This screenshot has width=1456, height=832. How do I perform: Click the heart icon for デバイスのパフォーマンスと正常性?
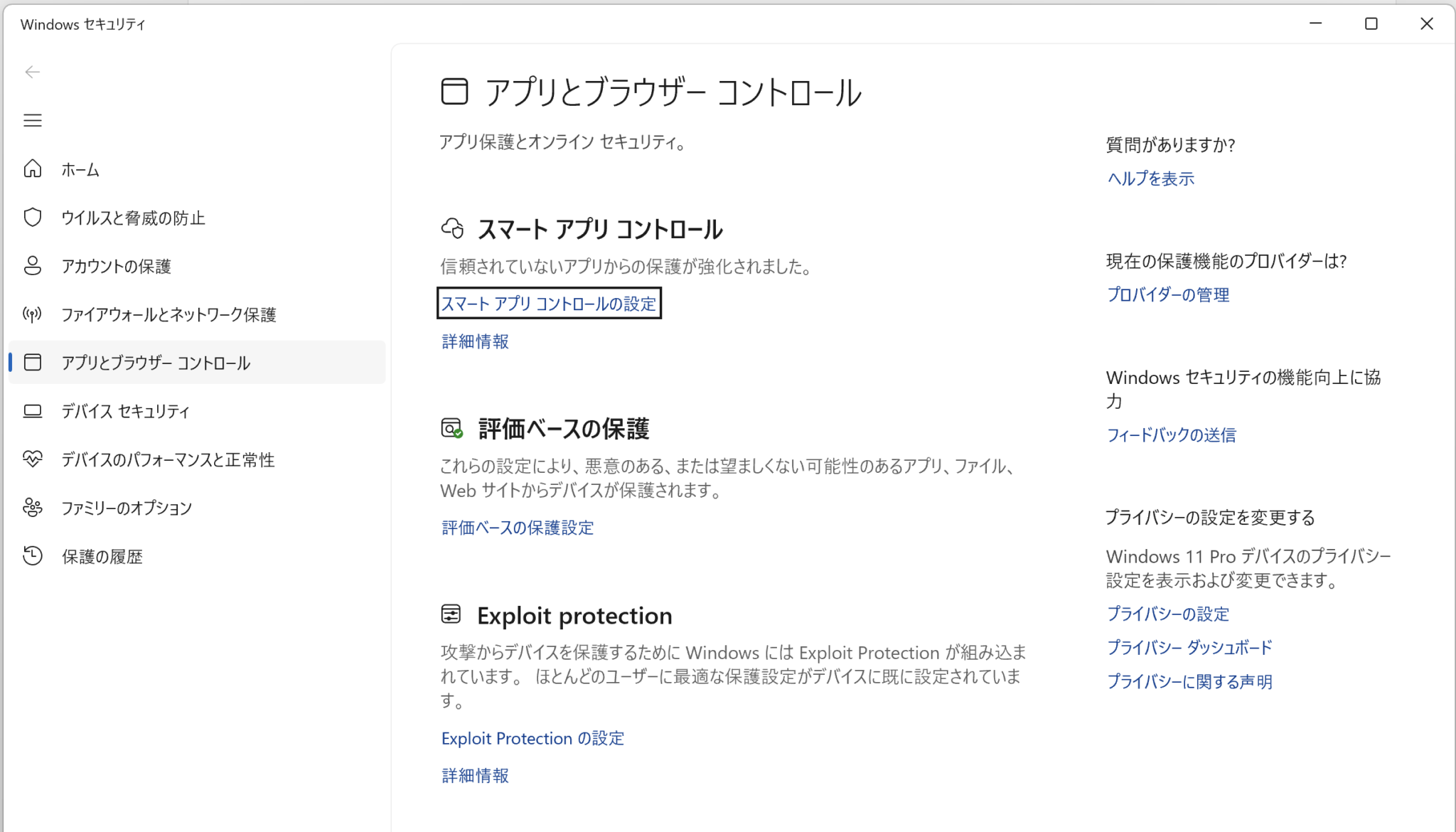33,459
